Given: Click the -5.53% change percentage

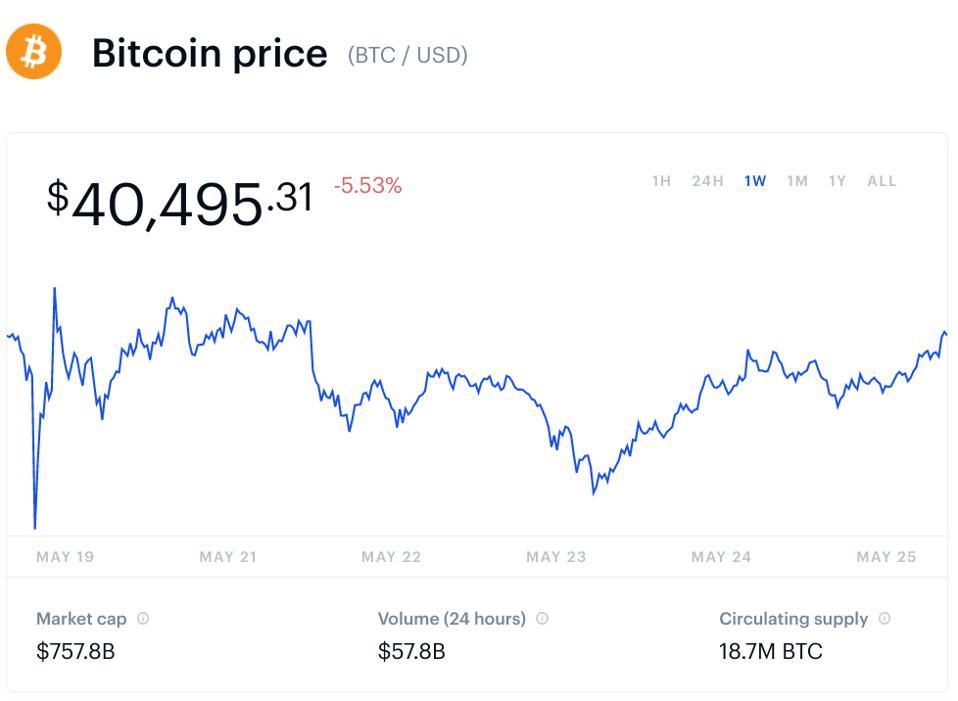Looking at the screenshot, I should click(x=367, y=185).
